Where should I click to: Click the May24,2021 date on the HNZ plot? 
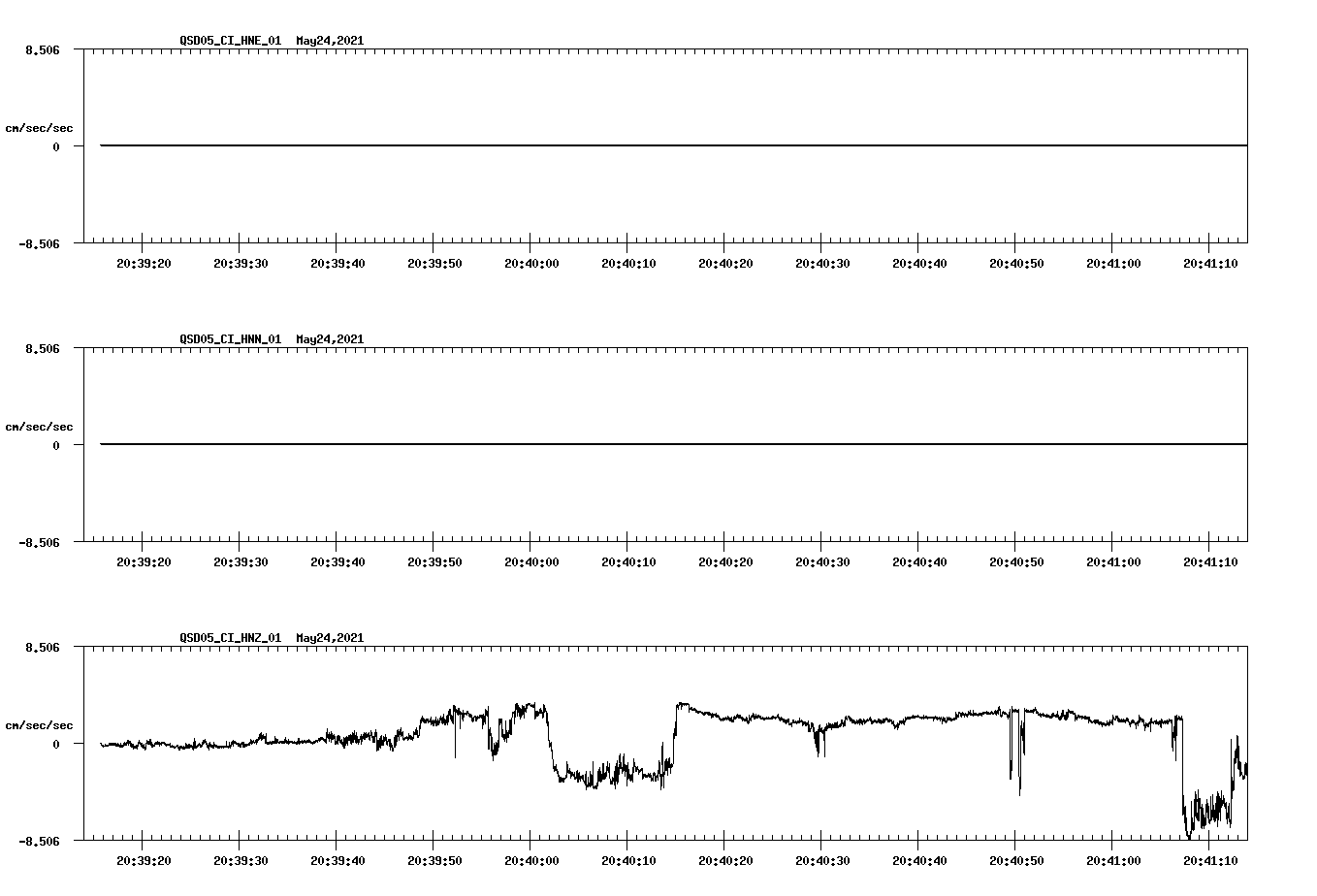(x=329, y=638)
